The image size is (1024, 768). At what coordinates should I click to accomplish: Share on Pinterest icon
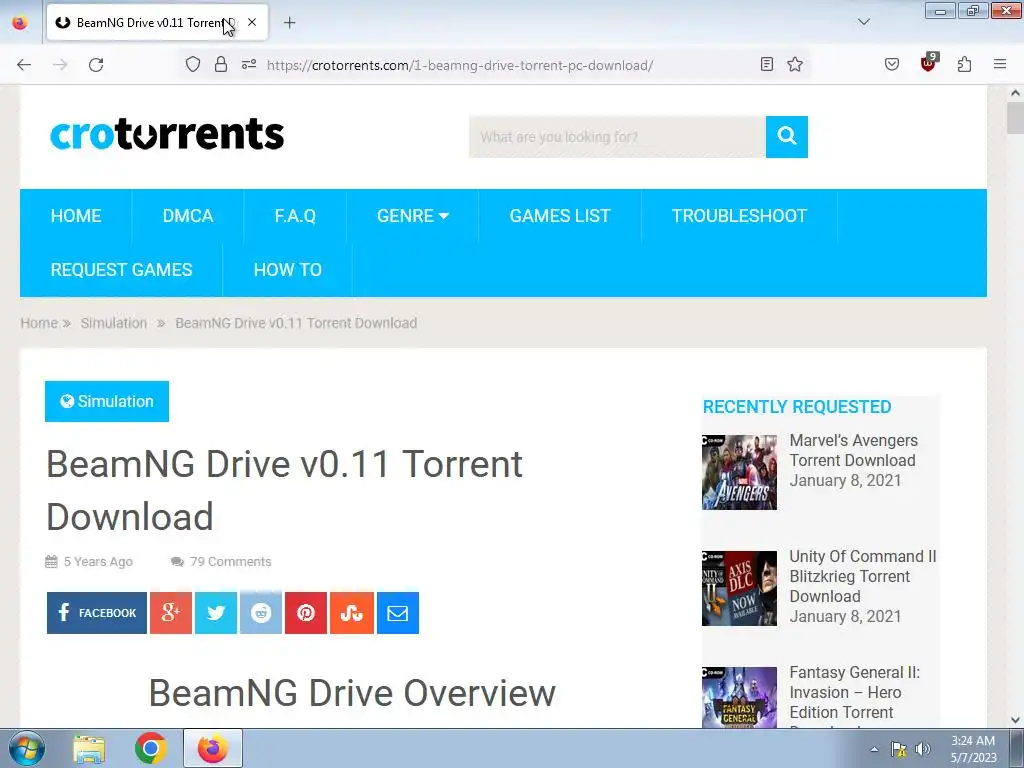pyautogui.click(x=306, y=613)
